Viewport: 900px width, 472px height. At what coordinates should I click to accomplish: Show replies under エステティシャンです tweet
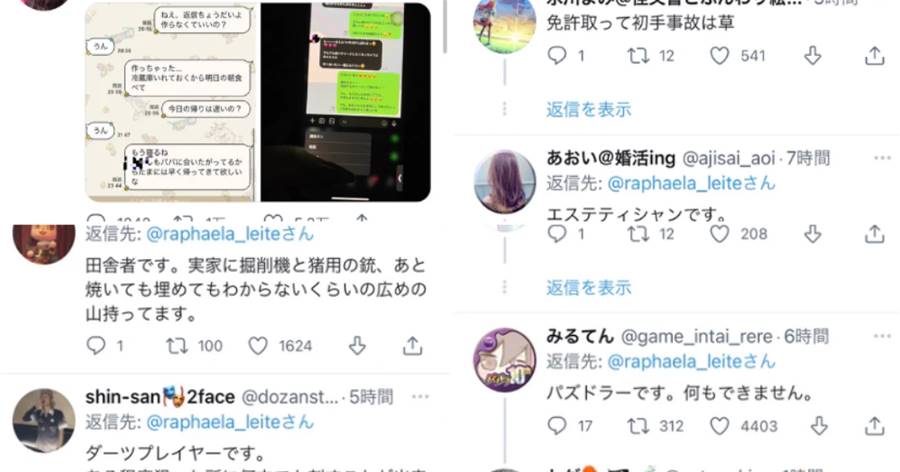point(588,287)
